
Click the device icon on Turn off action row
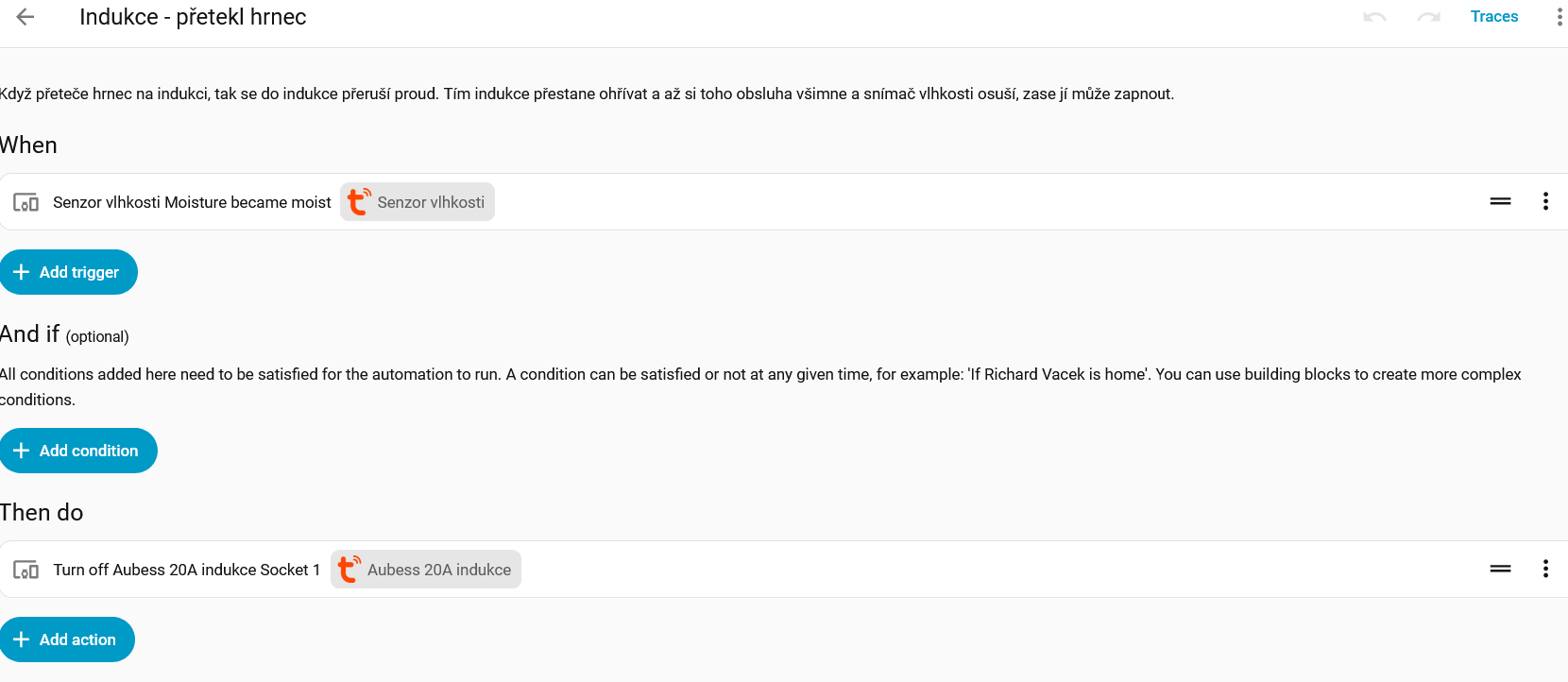26,570
